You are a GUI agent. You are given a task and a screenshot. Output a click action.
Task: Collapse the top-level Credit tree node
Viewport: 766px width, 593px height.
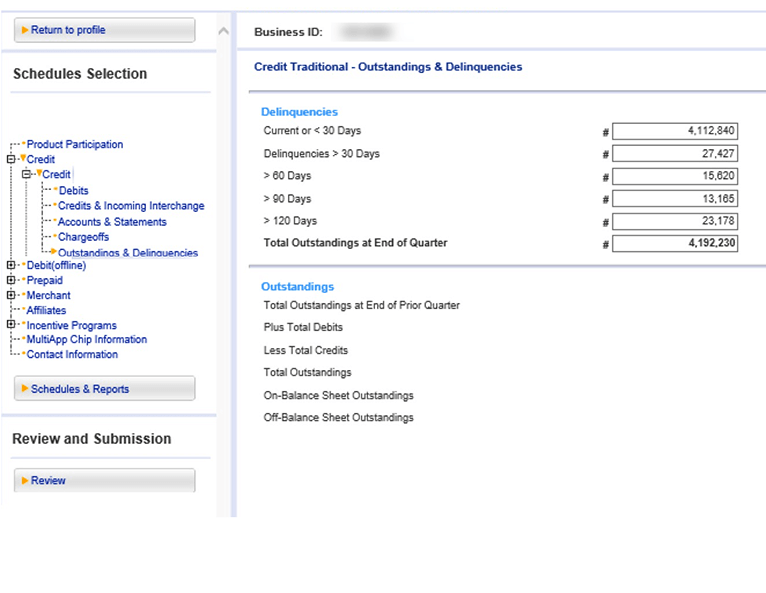point(11,159)
